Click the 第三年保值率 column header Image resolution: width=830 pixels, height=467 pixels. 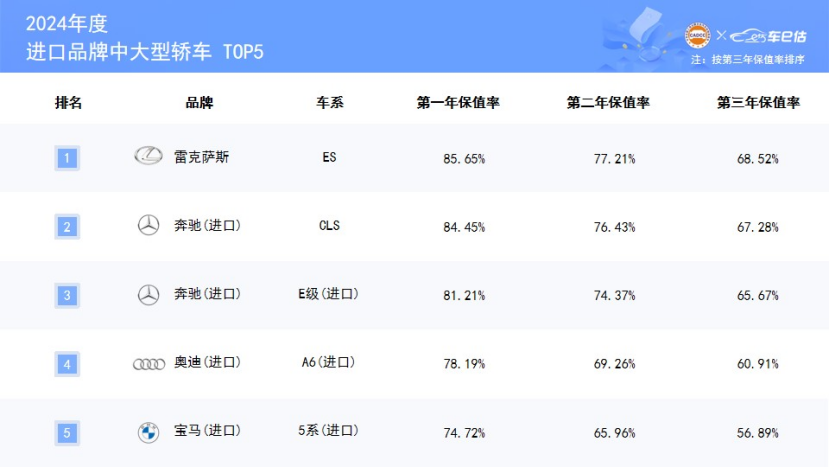[757, 102]
